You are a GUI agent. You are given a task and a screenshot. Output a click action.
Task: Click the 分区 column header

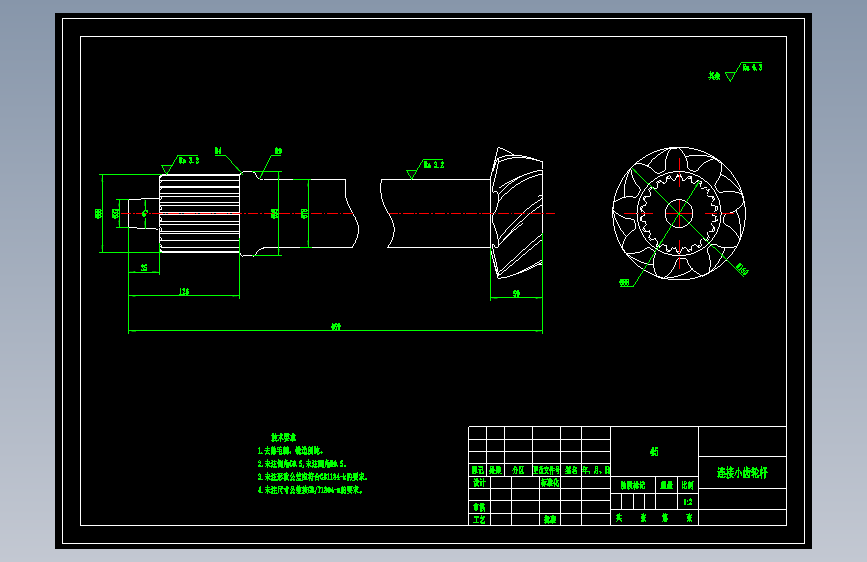(x=518, y=470)
